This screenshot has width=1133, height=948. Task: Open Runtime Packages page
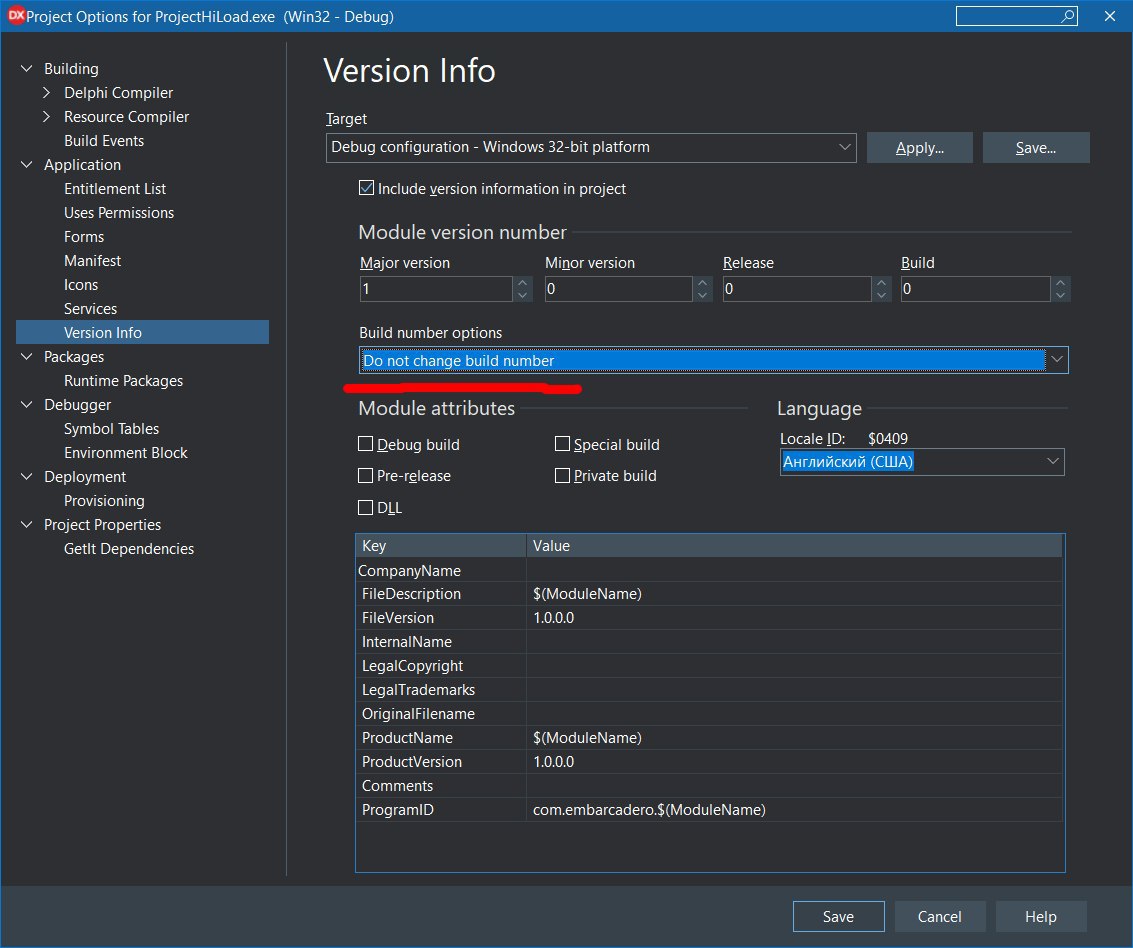[x=124, y=381]
